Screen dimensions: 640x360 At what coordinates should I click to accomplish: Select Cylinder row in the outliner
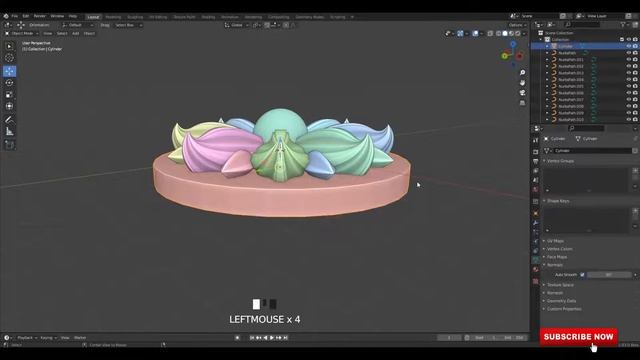[x=585, y=46]
